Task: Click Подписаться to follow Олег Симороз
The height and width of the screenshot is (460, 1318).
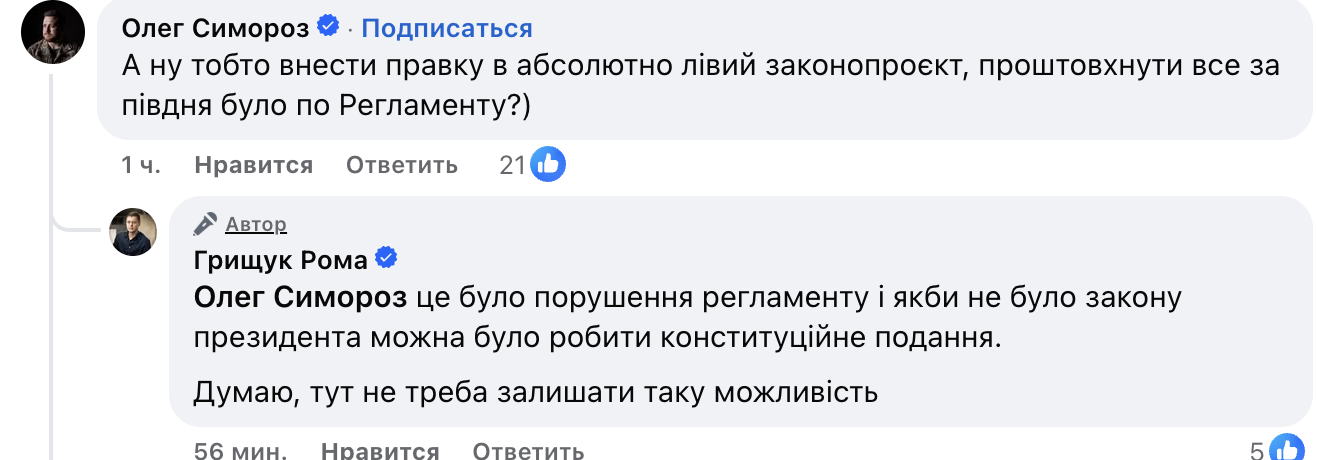Action: [x=446, y=28]
